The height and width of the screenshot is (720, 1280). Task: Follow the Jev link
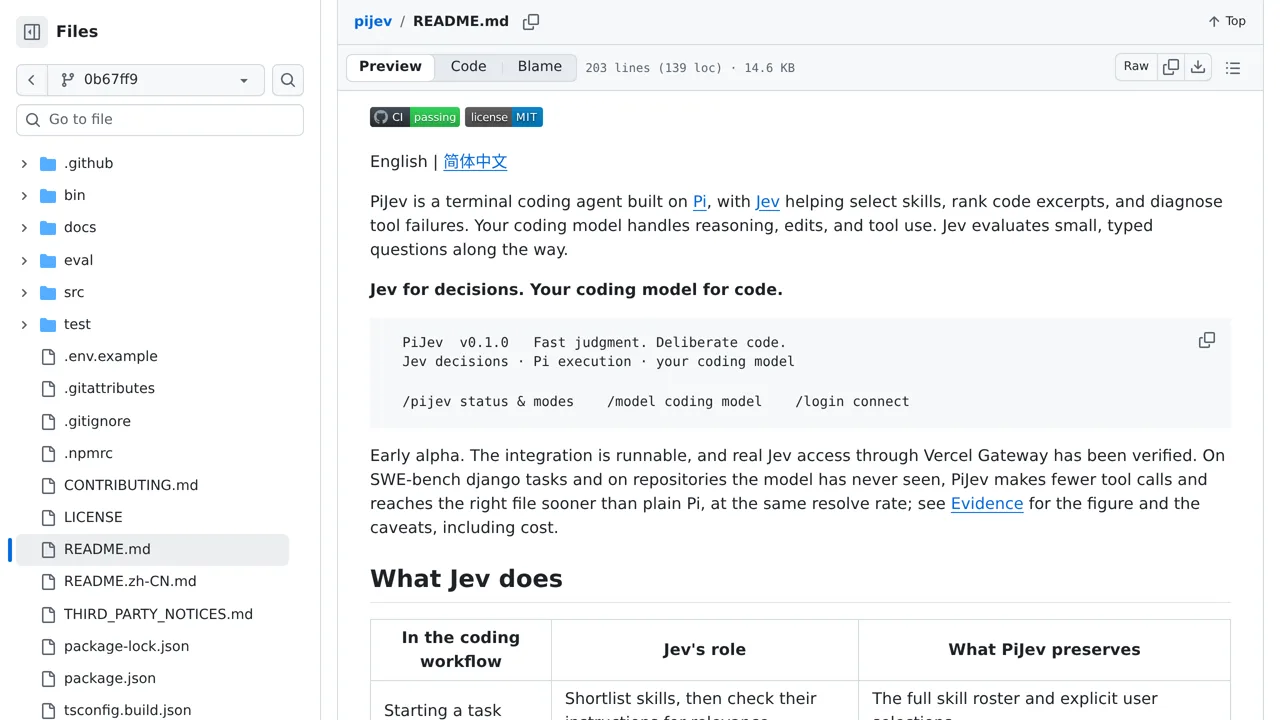(768, 201)
